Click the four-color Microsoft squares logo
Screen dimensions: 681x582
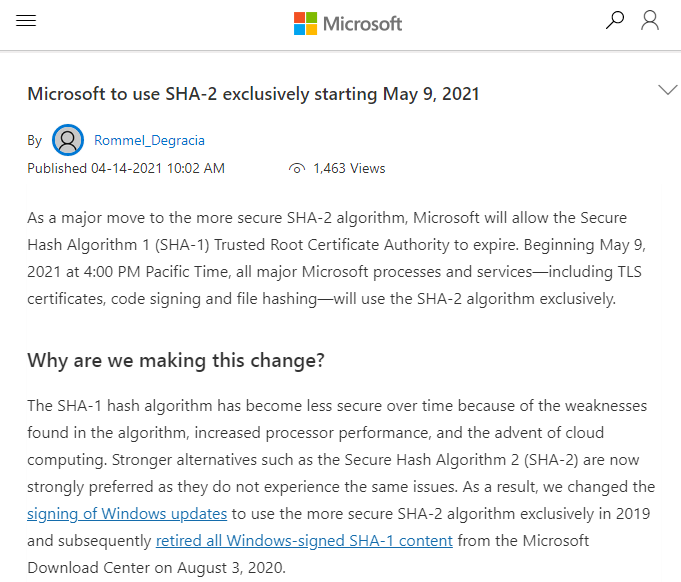pyautogui.click(x=305, y=23)
